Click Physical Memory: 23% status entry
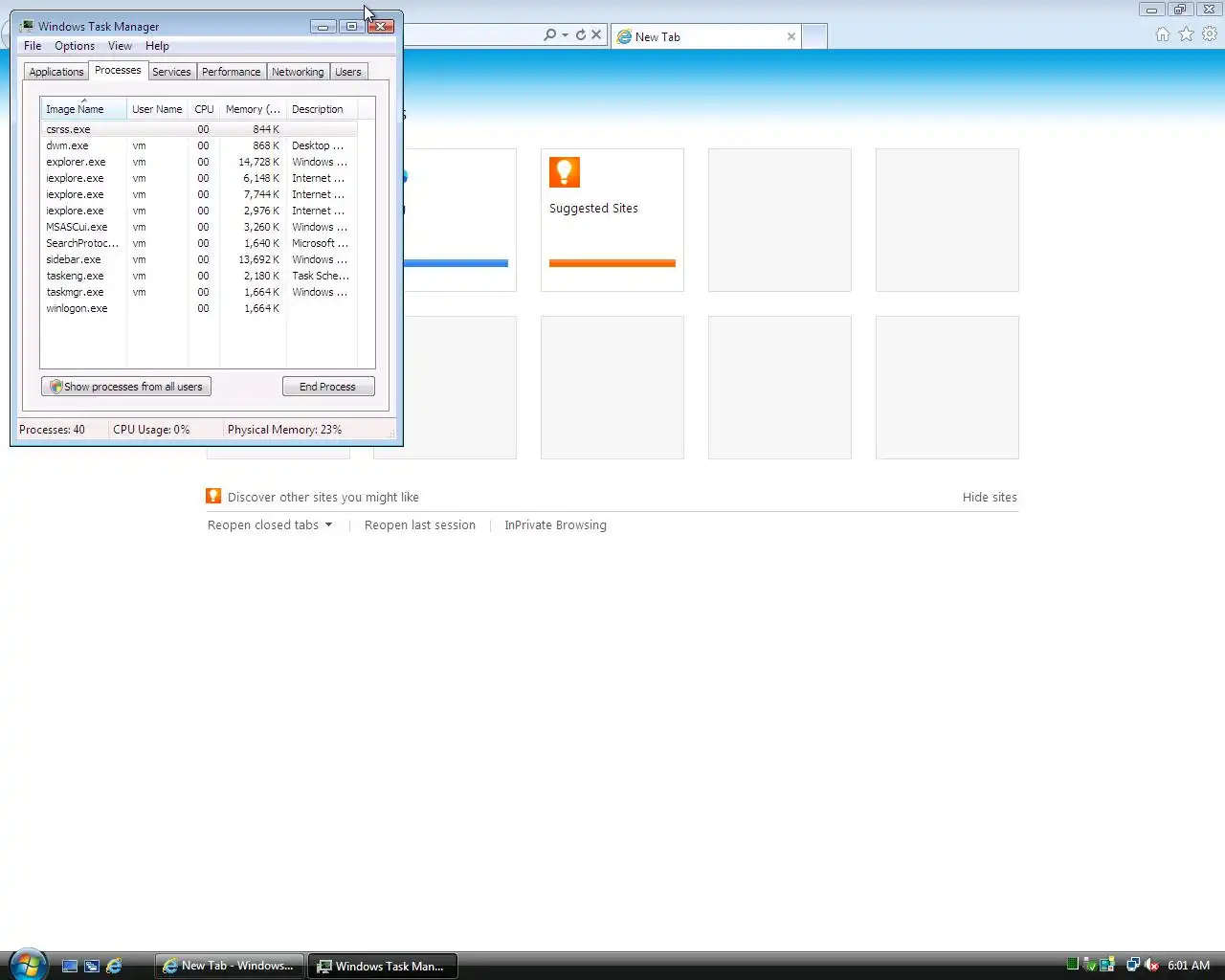This screenshot has height=980, width=1225. pos(284,430)
